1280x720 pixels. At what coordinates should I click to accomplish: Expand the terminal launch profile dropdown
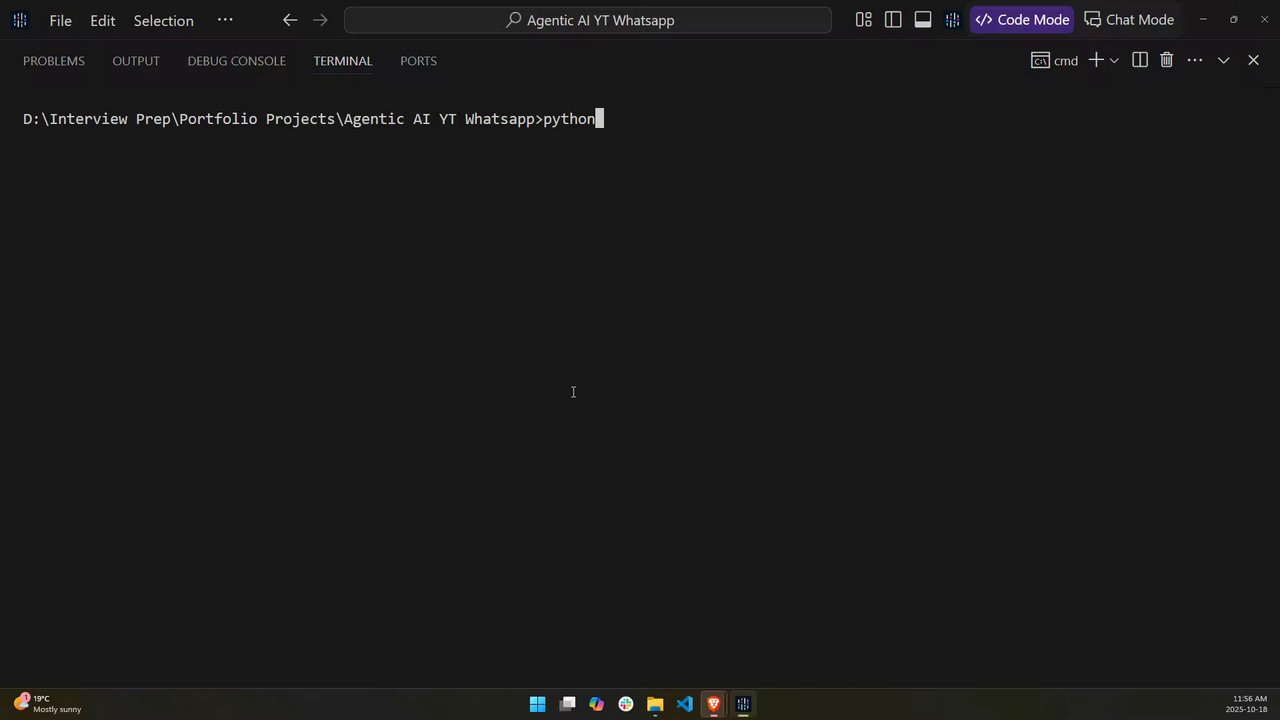click(1114, 61)
